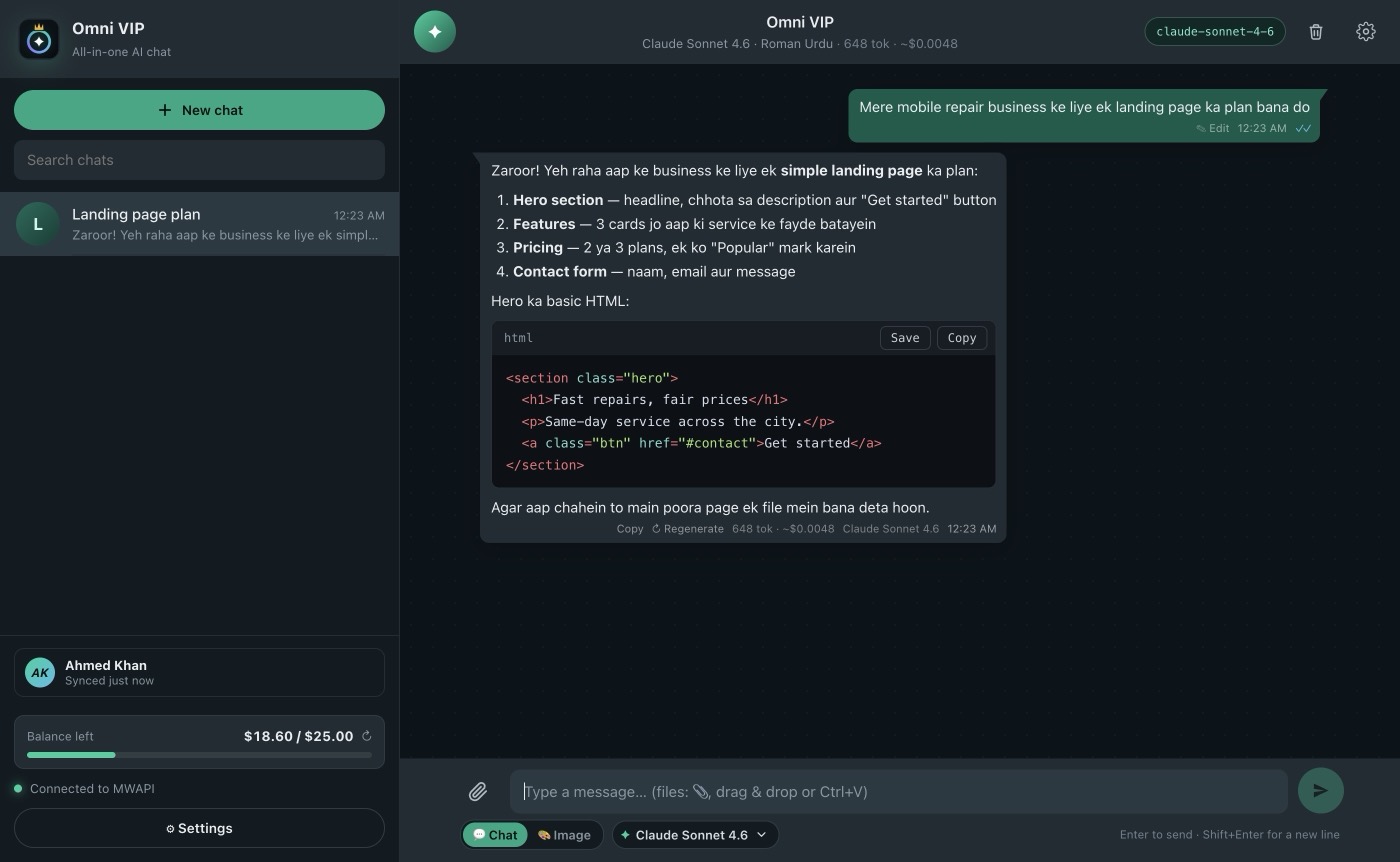Regenerate the assistant's response
1400x862 pixels.
pyautogui.click(x=688, y=529)
